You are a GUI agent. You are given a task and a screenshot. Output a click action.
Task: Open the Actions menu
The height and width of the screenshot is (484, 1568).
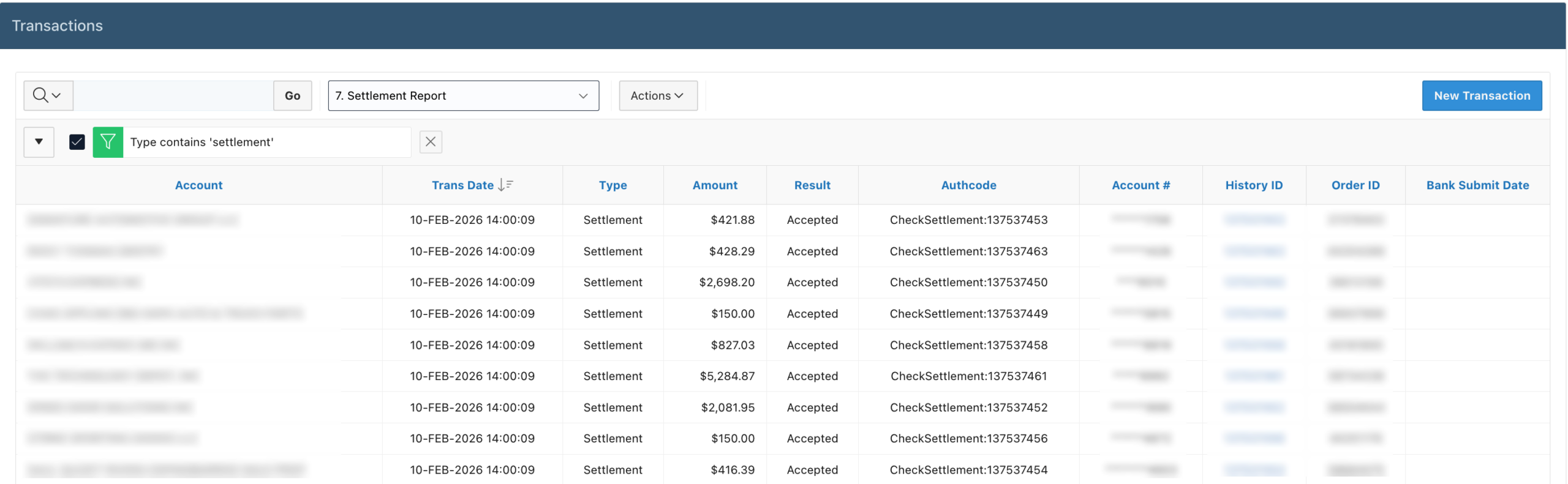point(657,95)
